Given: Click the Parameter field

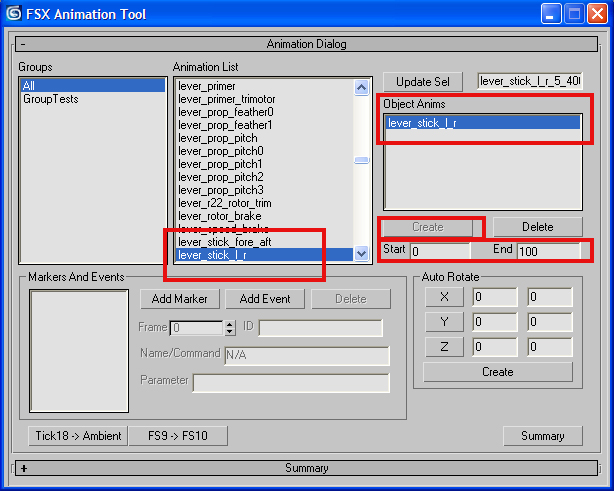Looking at the screenshot, I should click(291, 383).
